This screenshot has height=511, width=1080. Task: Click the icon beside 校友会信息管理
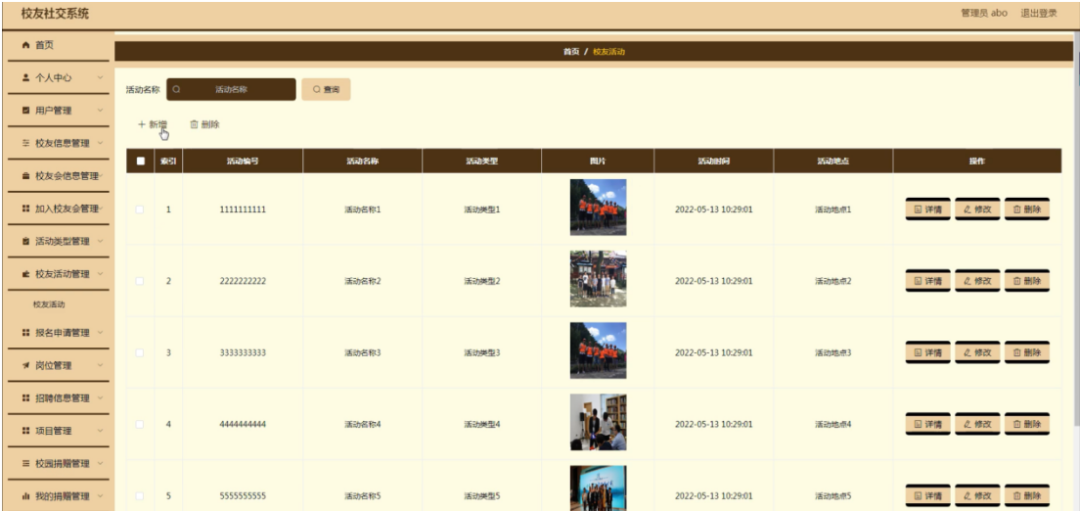tap(26, 176)
